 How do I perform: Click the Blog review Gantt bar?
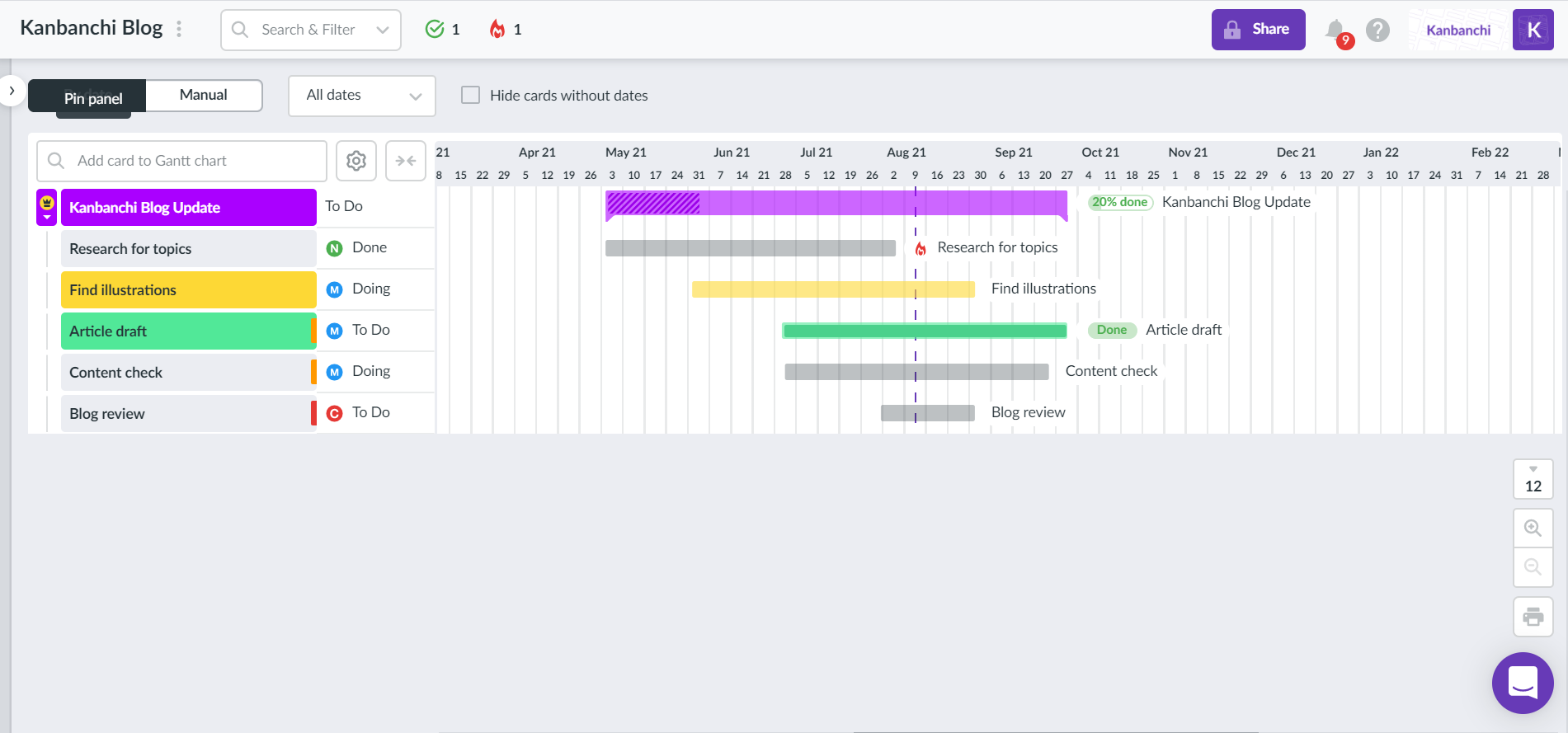pyautogui.click(x=928, y=413)
